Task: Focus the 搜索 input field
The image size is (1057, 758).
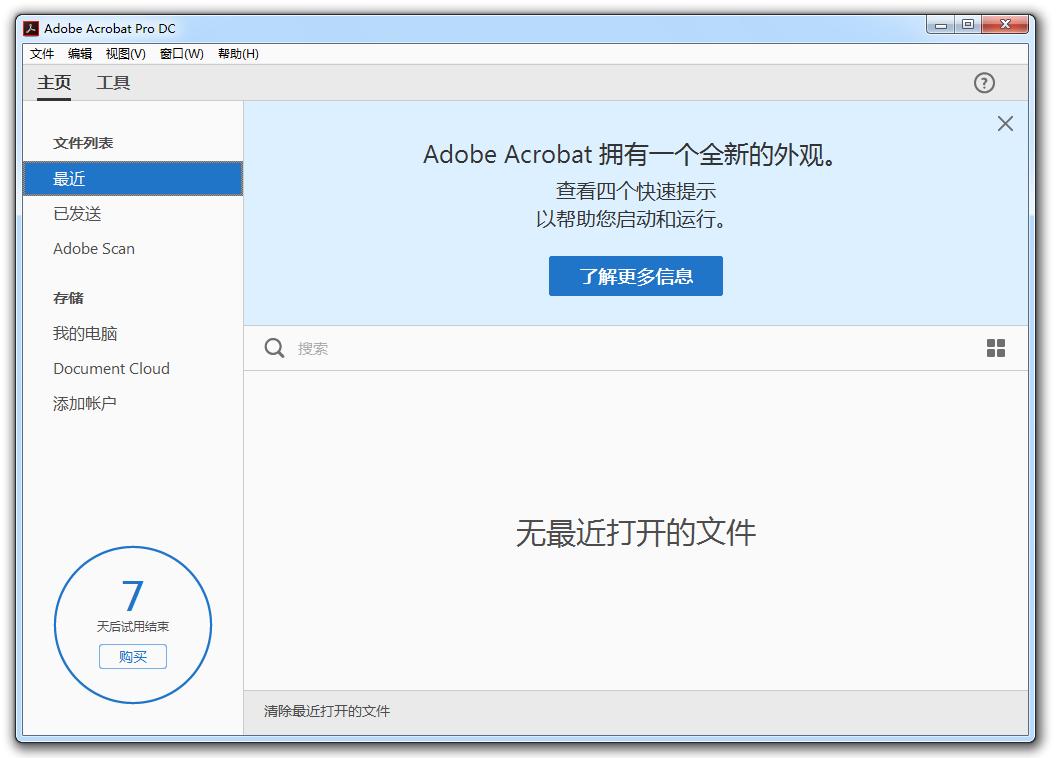Action: pos(634,348)
